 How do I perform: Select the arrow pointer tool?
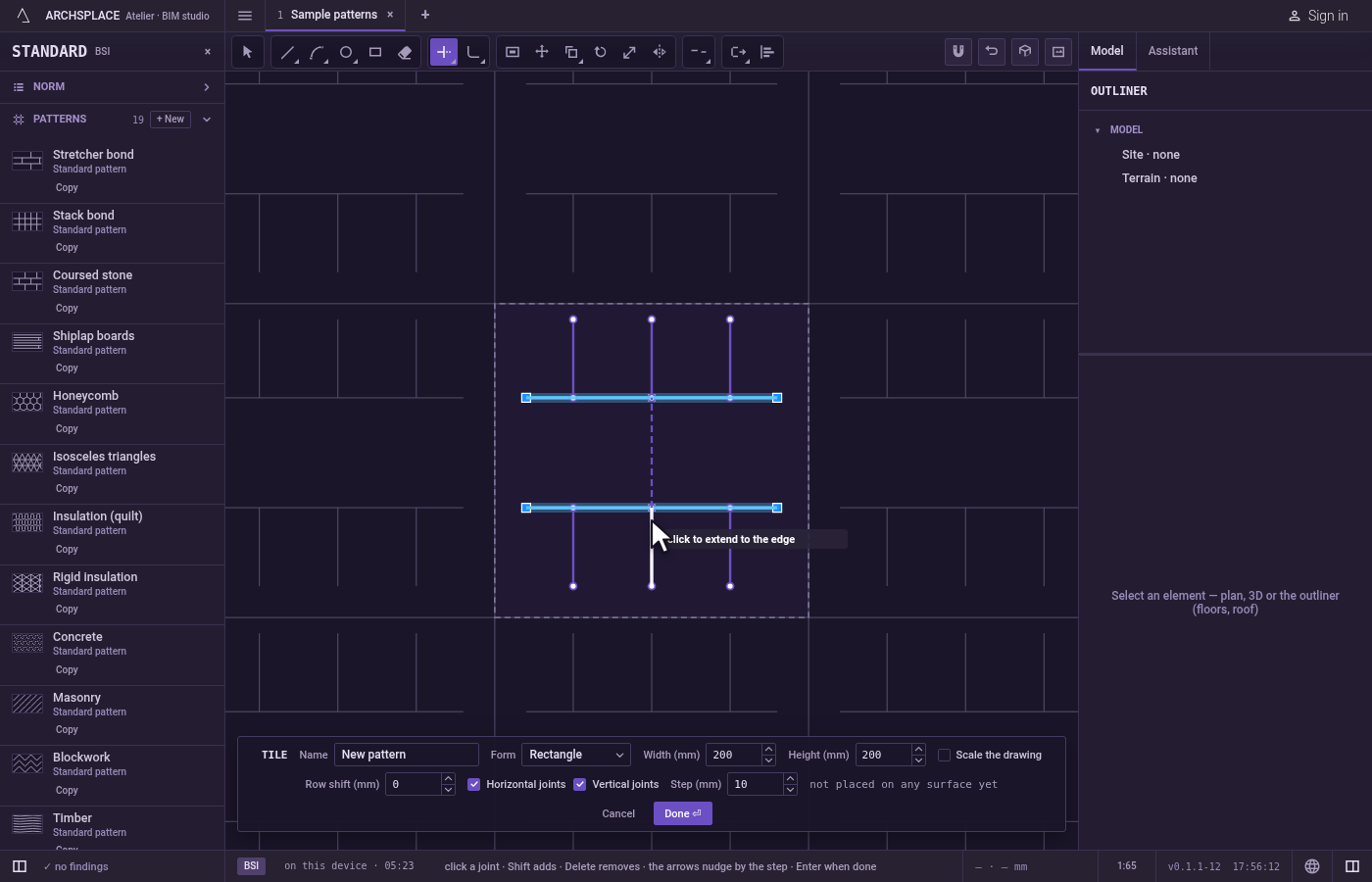[247, 52]
